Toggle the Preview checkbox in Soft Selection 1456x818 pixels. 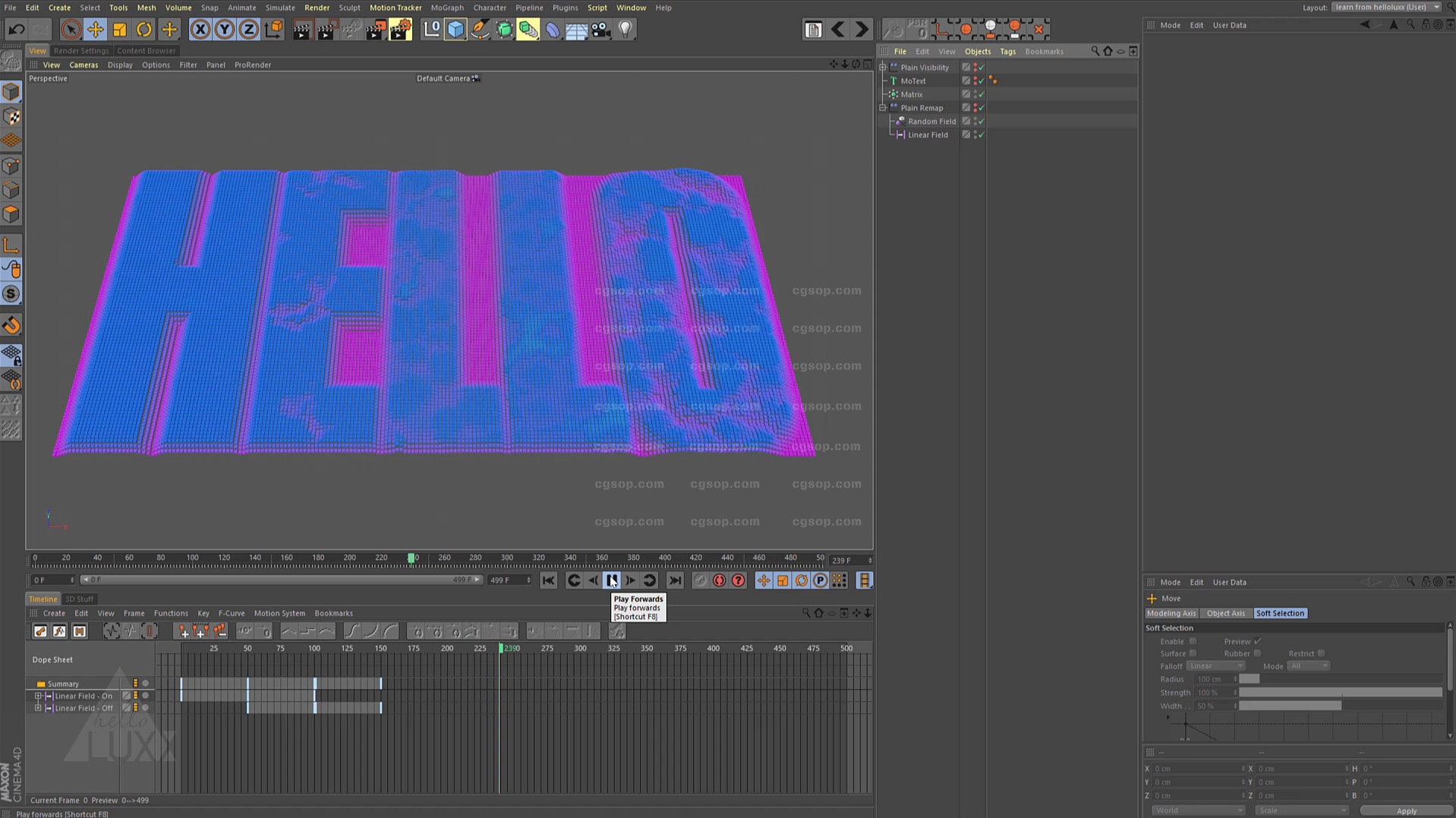click(x=1257, y=642)
